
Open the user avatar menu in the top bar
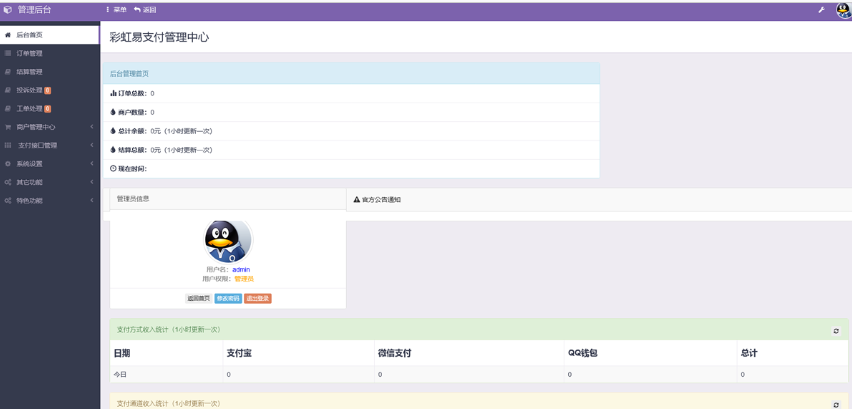[843, 10]
